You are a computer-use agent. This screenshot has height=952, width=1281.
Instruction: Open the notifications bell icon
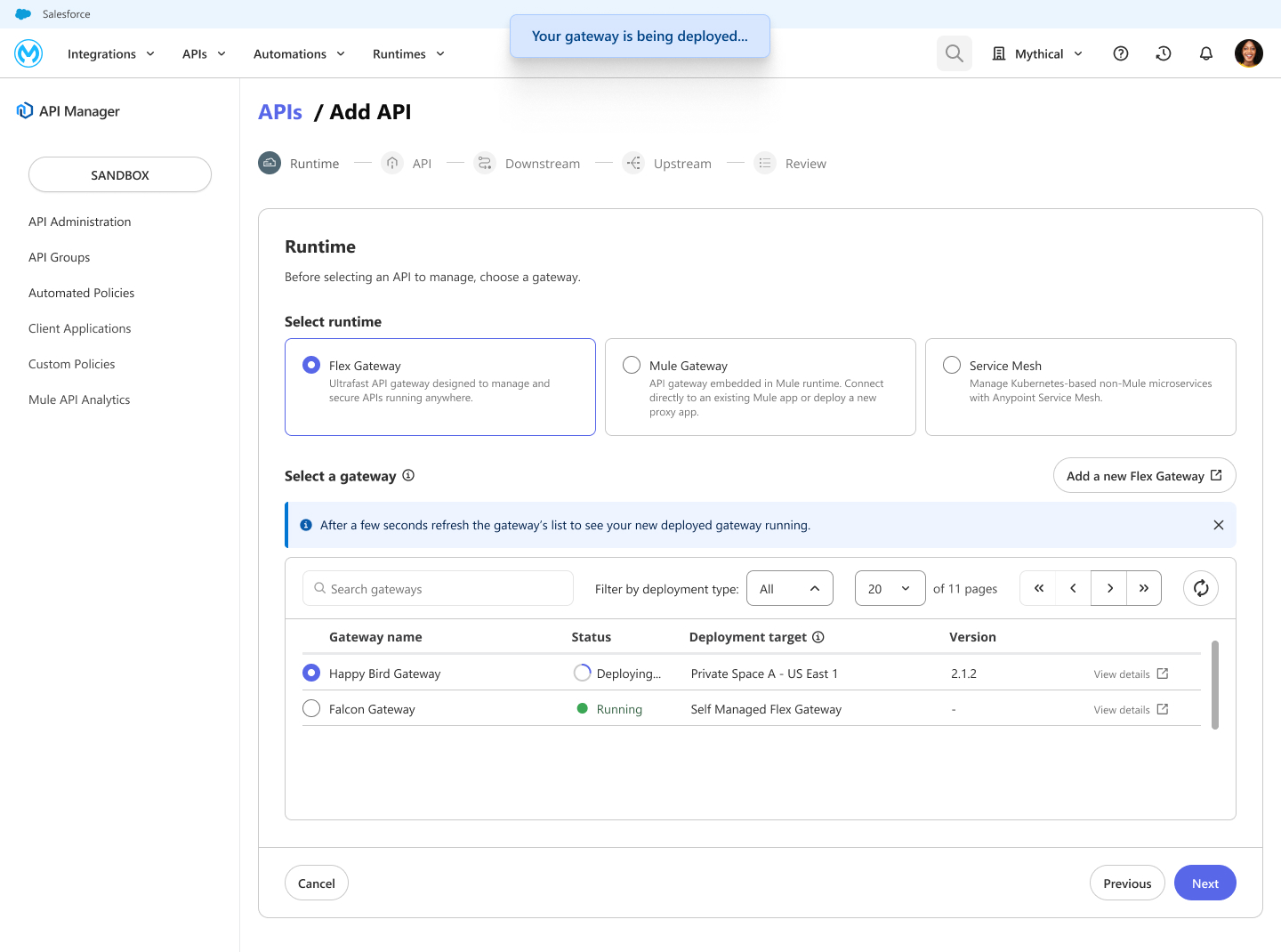[x=1206, y=53]
